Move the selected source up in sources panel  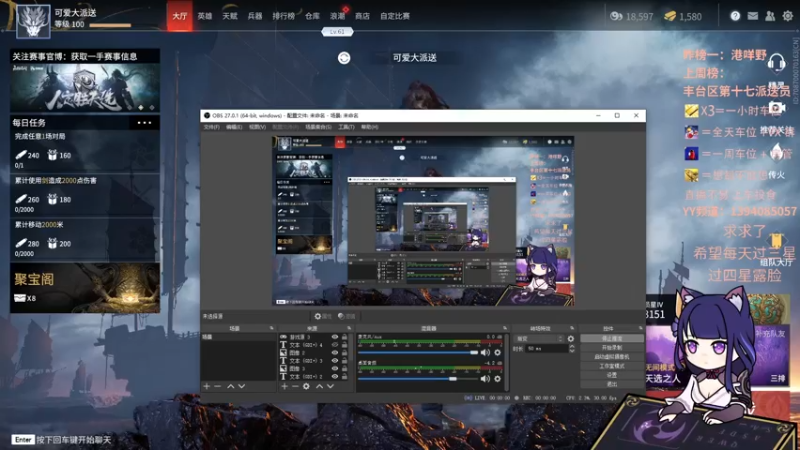point(319,386)
